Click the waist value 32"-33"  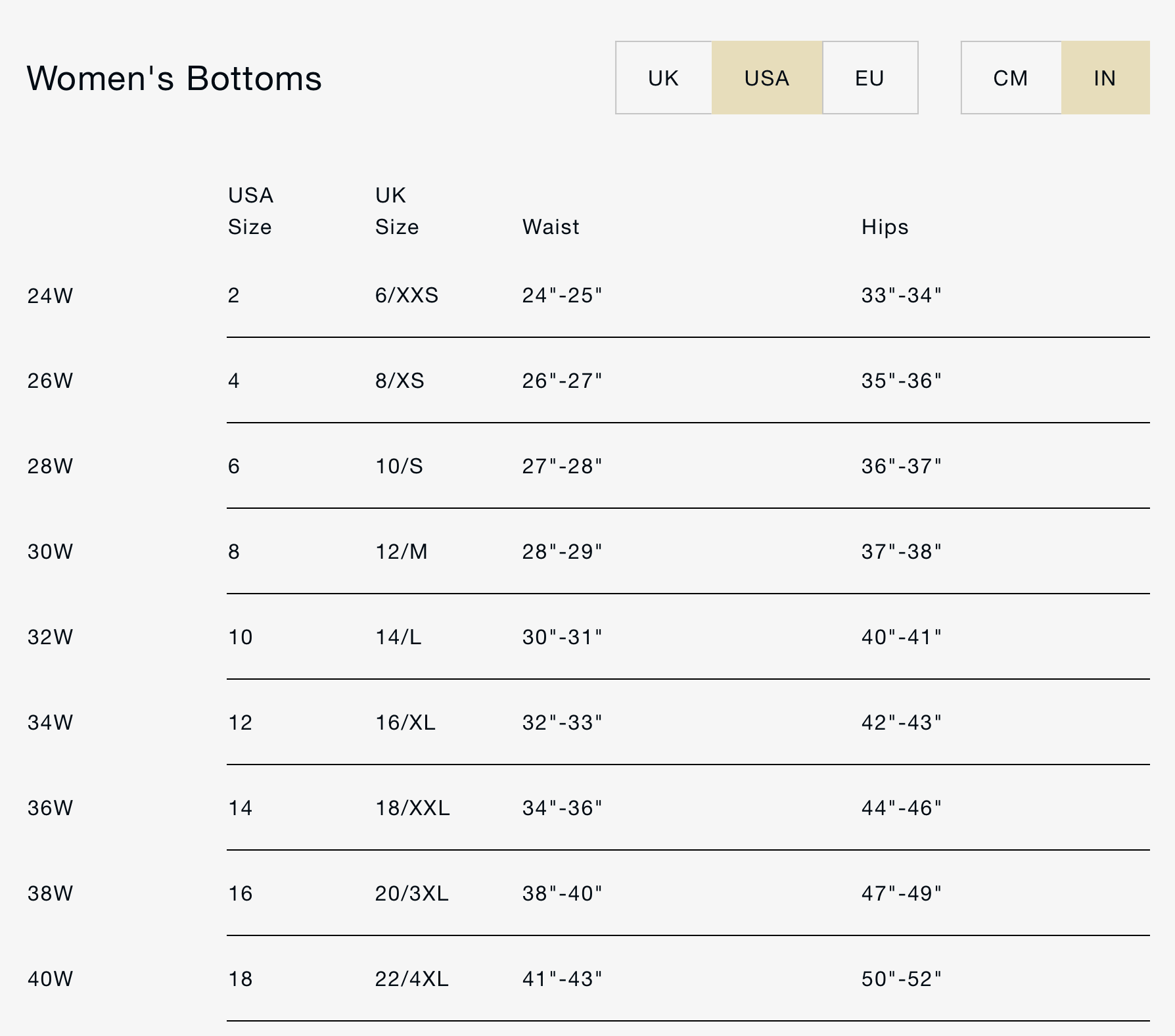coord(562,722)
